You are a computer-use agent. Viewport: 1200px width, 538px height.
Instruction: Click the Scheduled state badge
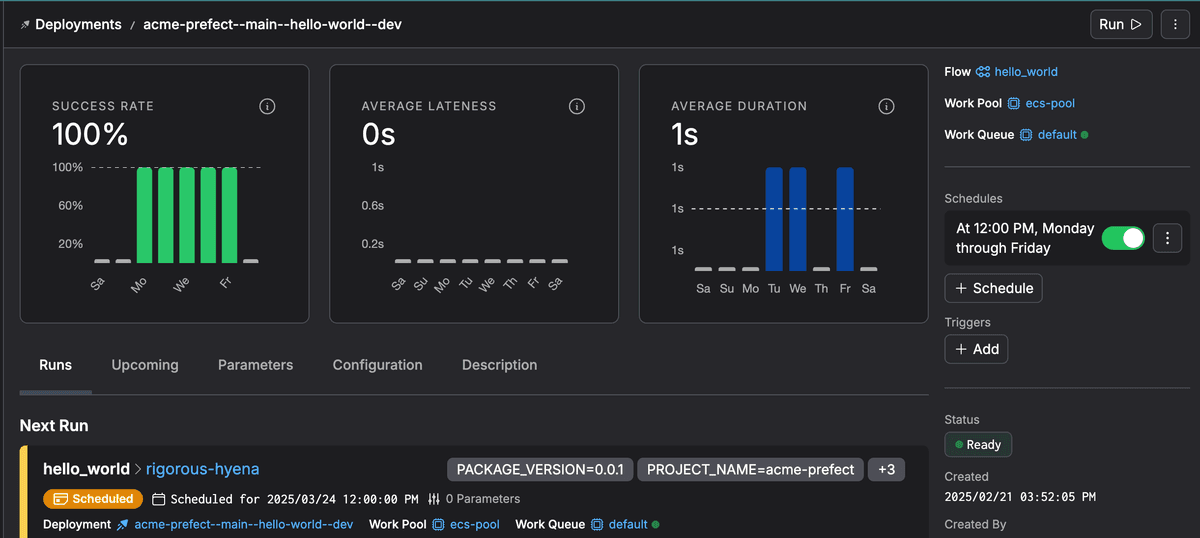pyautogui.click(x=93, y=498)
